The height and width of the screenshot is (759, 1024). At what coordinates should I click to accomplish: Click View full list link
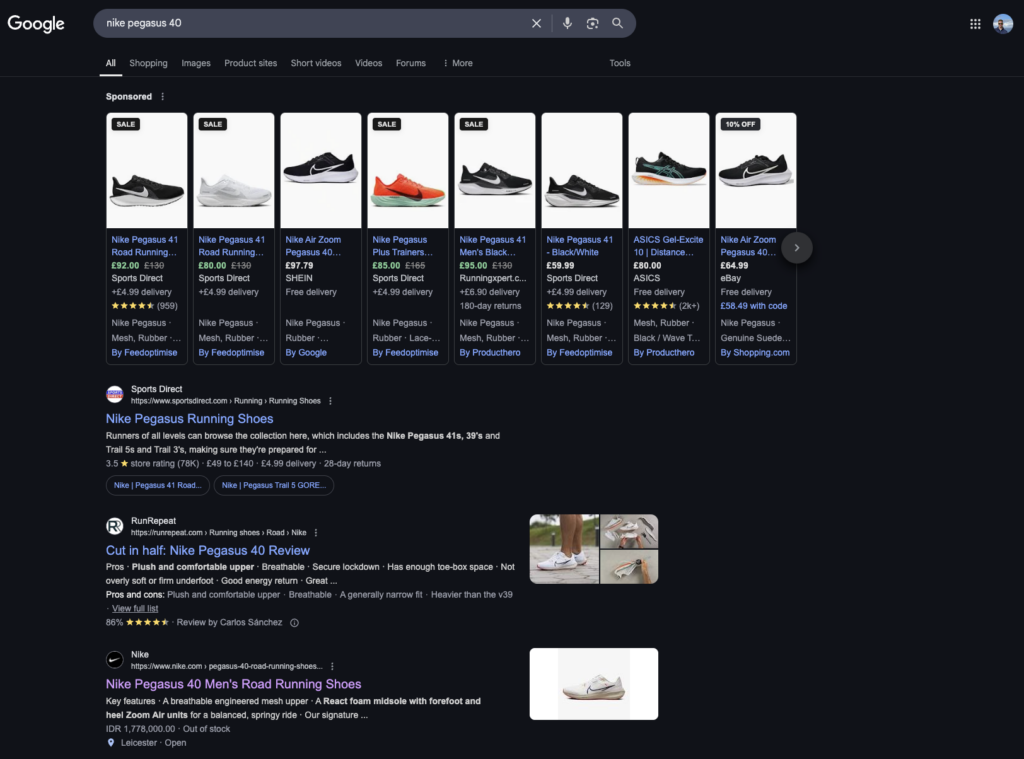135,609
